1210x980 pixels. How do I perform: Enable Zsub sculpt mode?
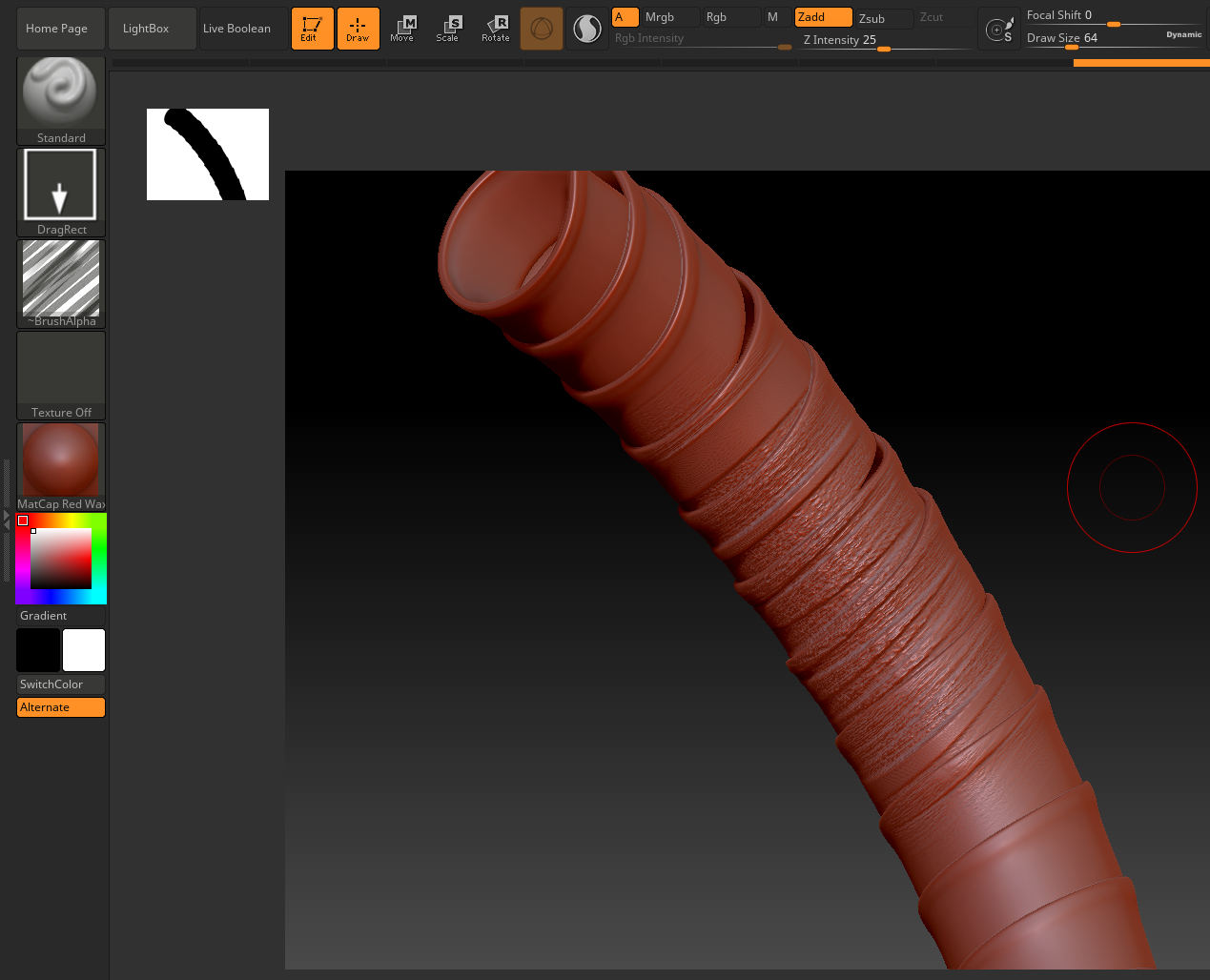(x=884, y=18)
